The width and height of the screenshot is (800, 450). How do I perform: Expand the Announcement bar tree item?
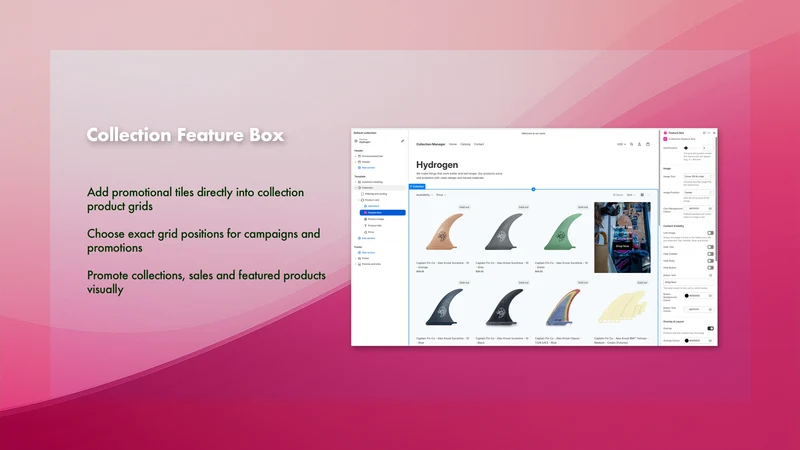[356, 156]
